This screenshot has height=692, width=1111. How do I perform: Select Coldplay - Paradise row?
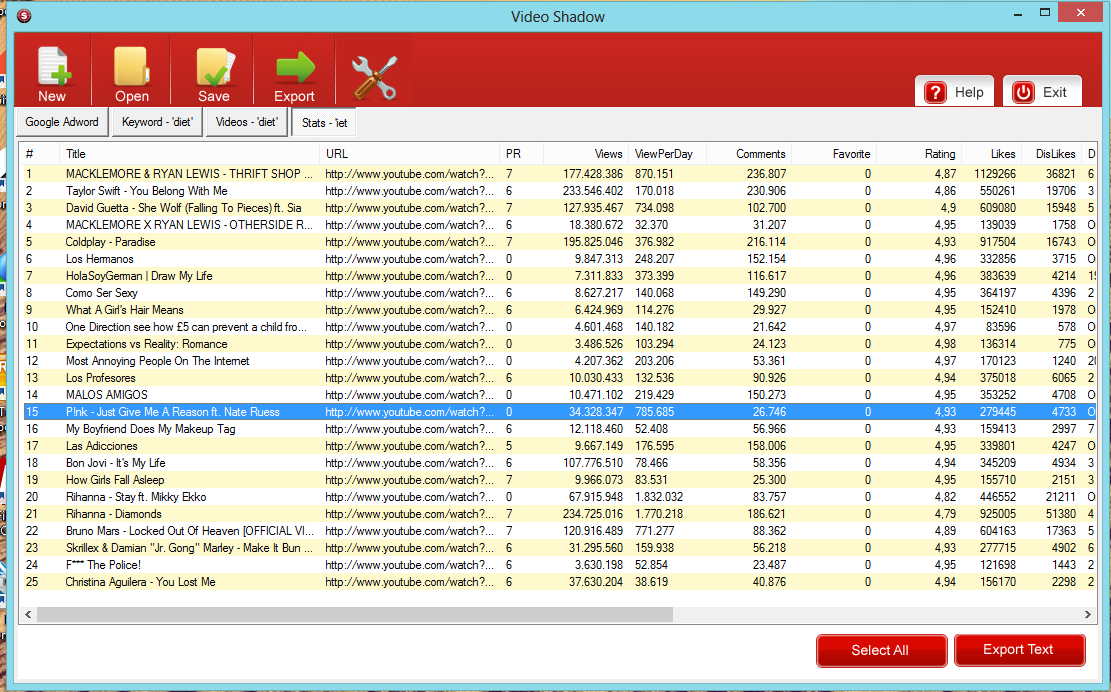coord(559,242)
